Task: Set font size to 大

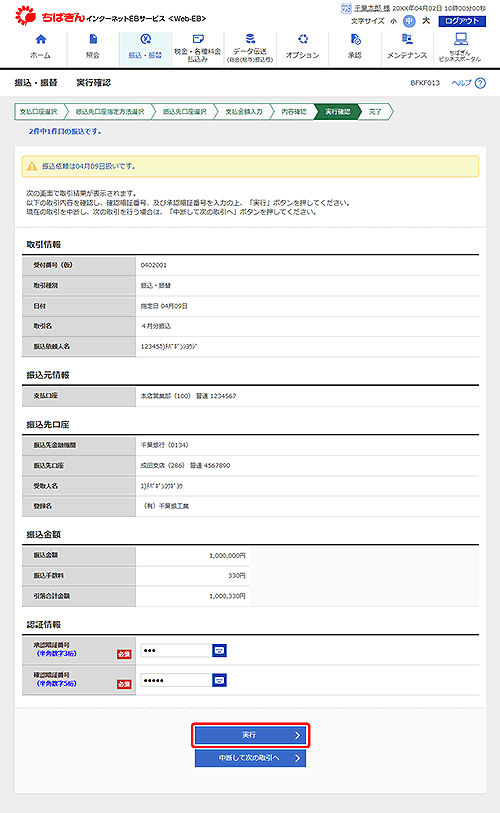Action: (426, 21)
